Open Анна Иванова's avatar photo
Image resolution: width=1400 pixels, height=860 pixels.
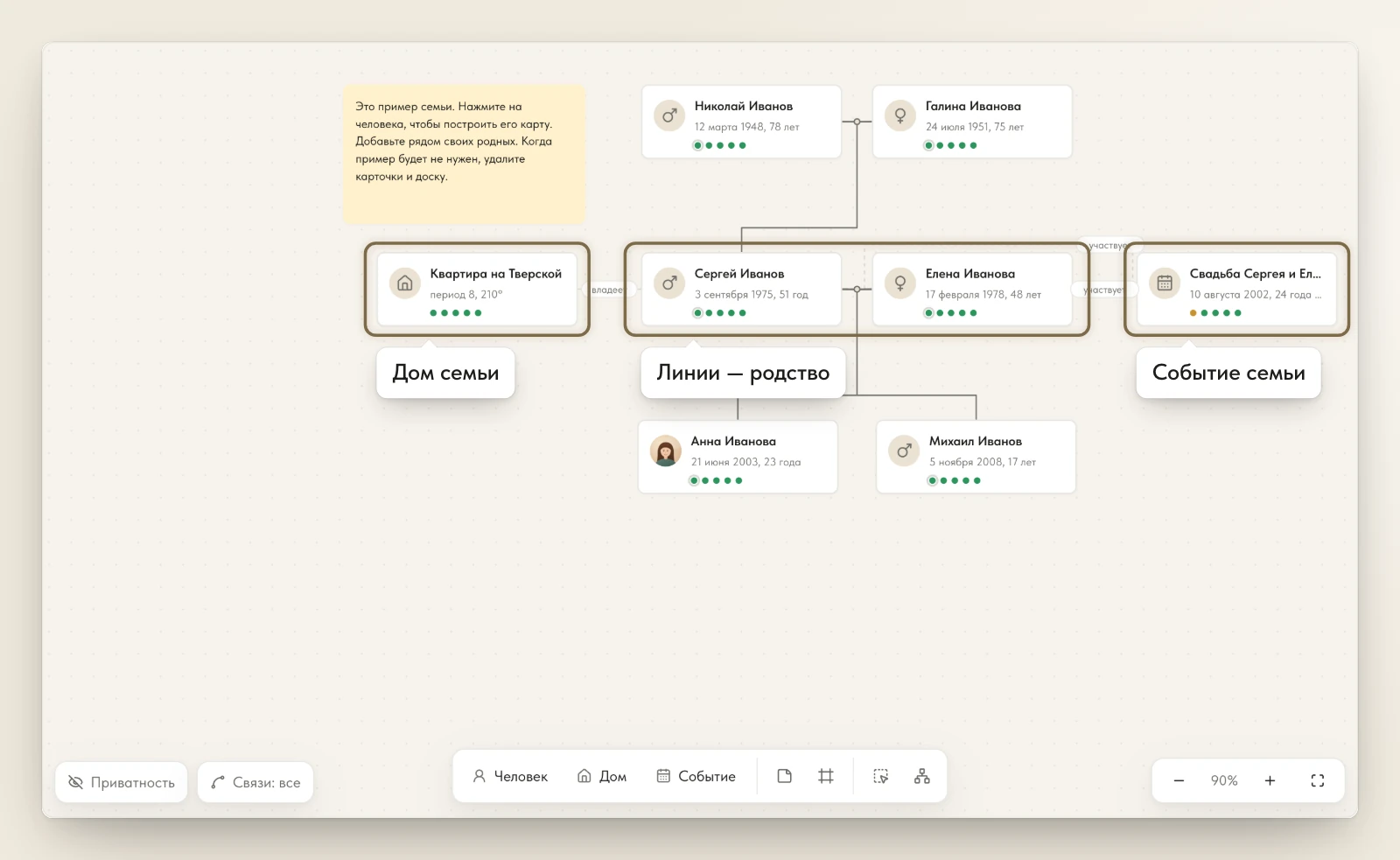(666, 451)
